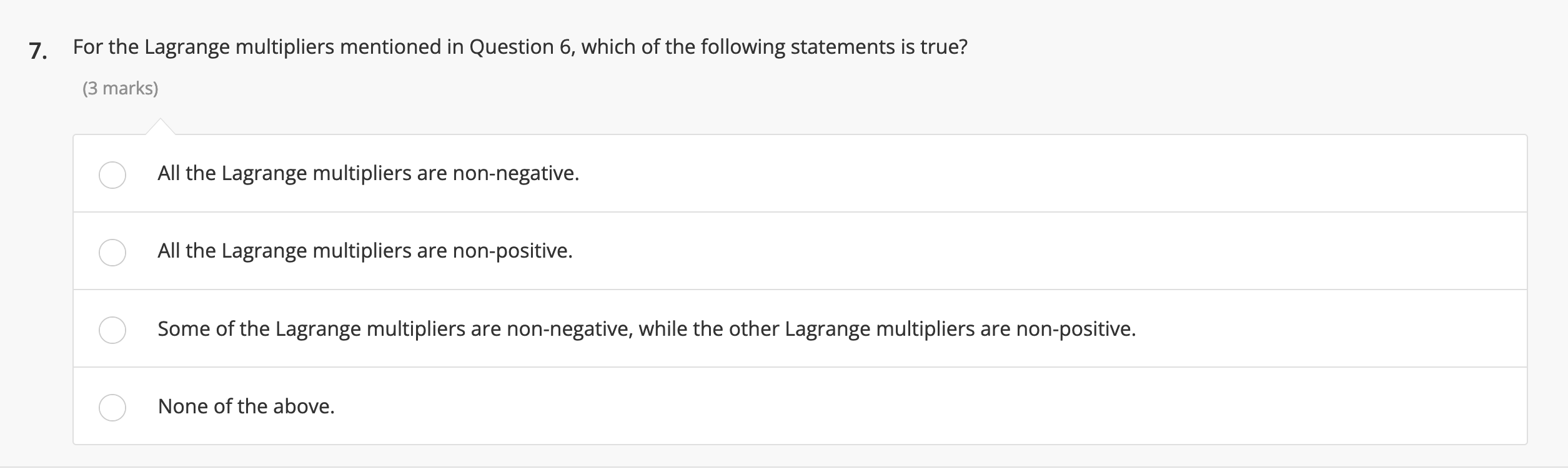The height and width of the screenshot is (469, 1568).
Task: Click the 3 marks label
Action: pyautogui.click(x=121, y=88)
